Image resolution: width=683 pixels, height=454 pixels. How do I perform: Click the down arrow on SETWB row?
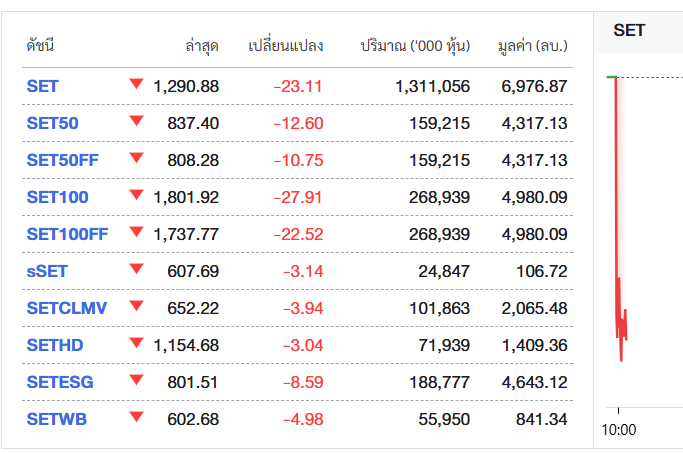point(137,417)
